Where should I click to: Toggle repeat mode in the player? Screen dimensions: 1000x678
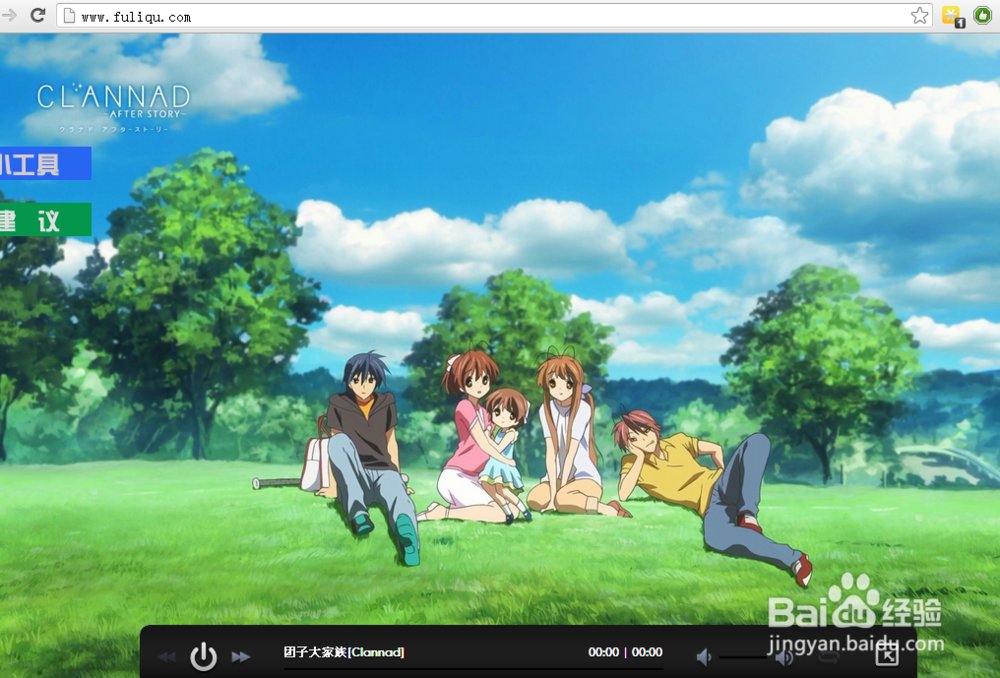[x=828, y=656]
